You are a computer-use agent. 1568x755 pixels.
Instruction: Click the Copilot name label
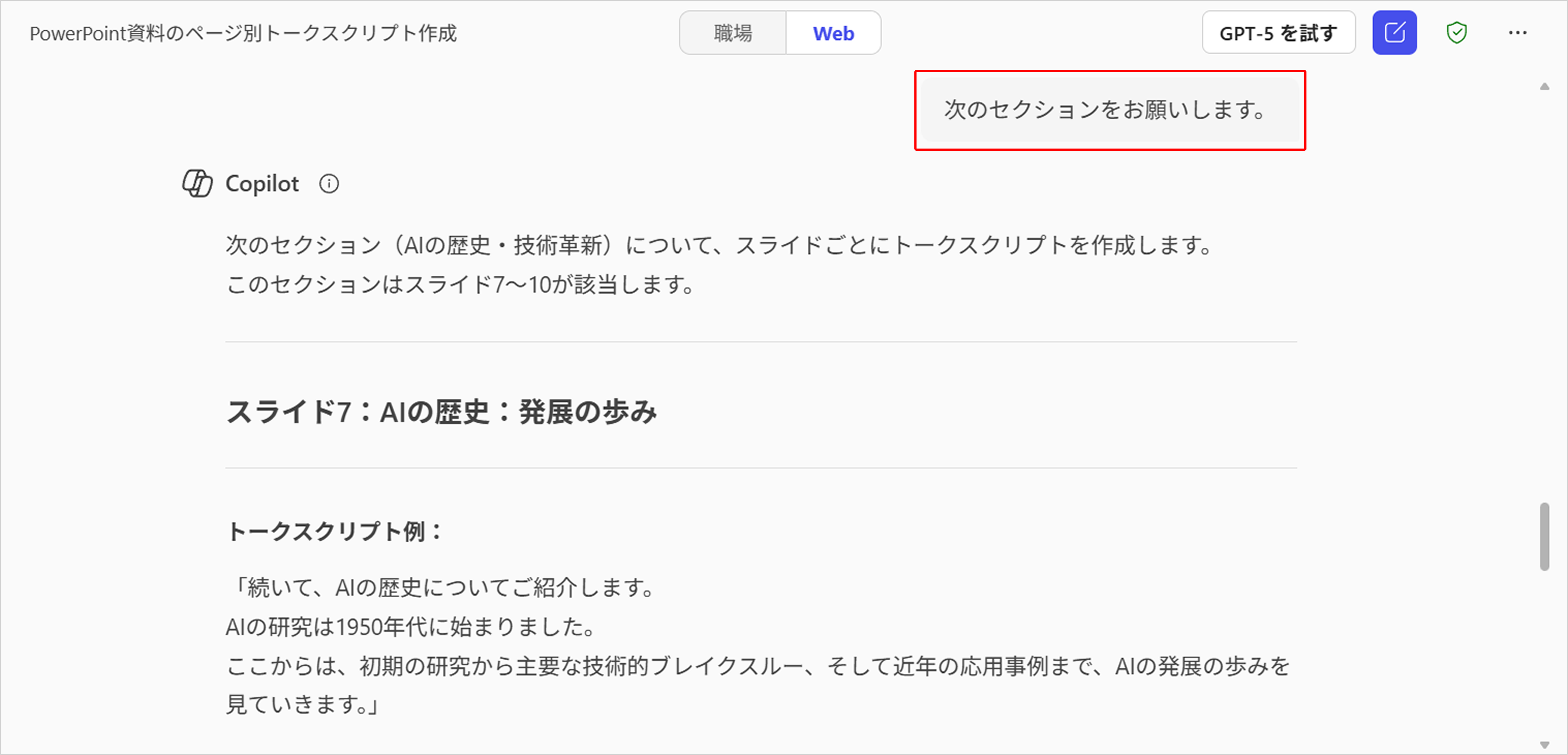point(262,184)
